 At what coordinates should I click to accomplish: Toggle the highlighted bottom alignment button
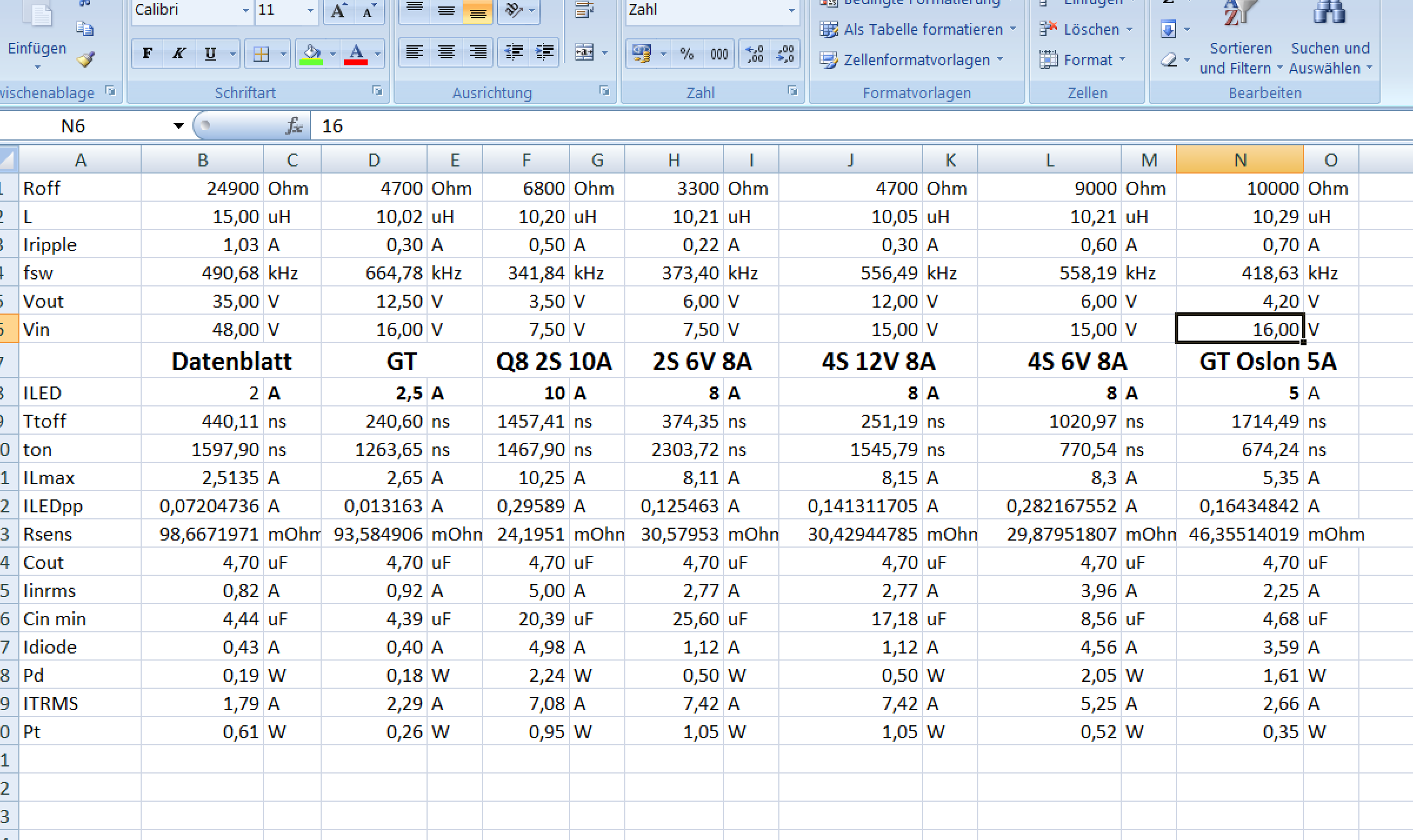[478, 11]
